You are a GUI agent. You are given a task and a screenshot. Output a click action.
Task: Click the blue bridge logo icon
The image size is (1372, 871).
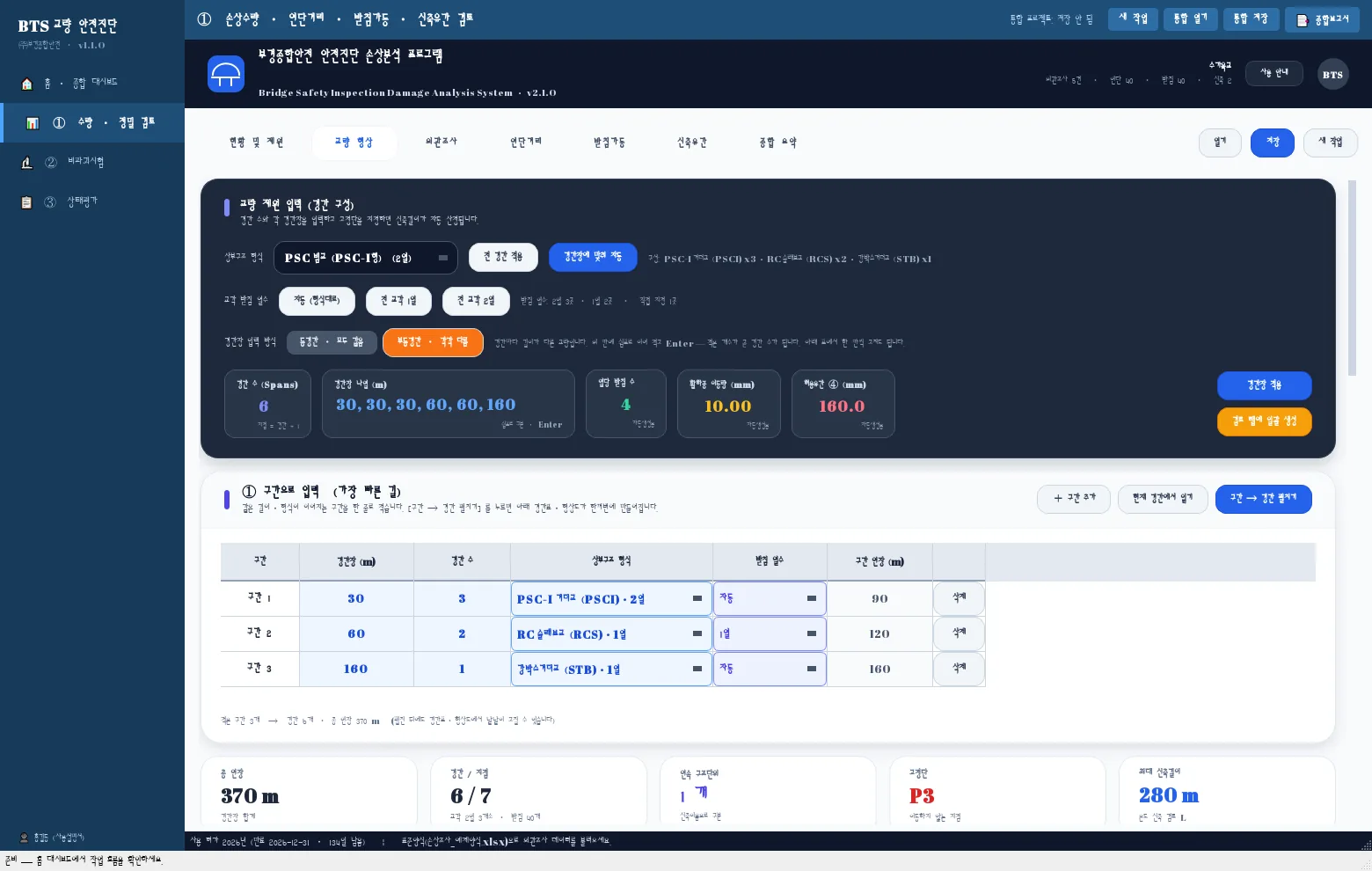226,74
